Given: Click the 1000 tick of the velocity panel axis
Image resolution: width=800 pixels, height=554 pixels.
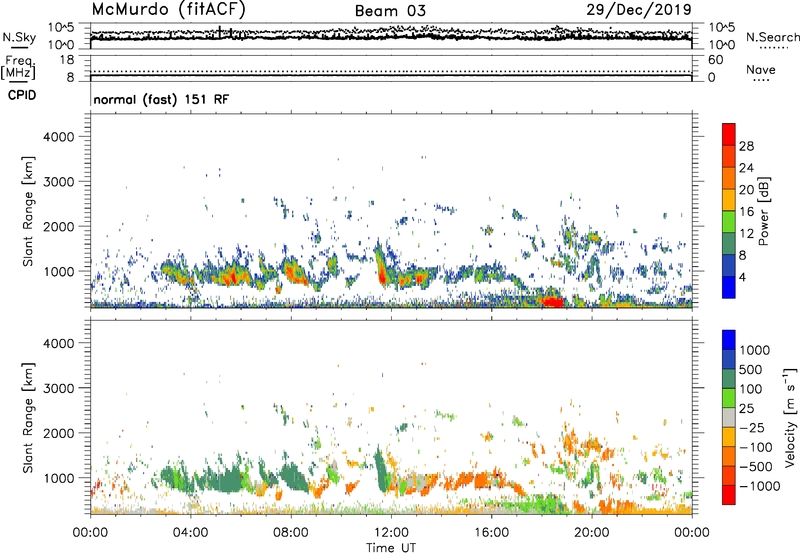Looking at the screenshot, I should pos(58,478).
